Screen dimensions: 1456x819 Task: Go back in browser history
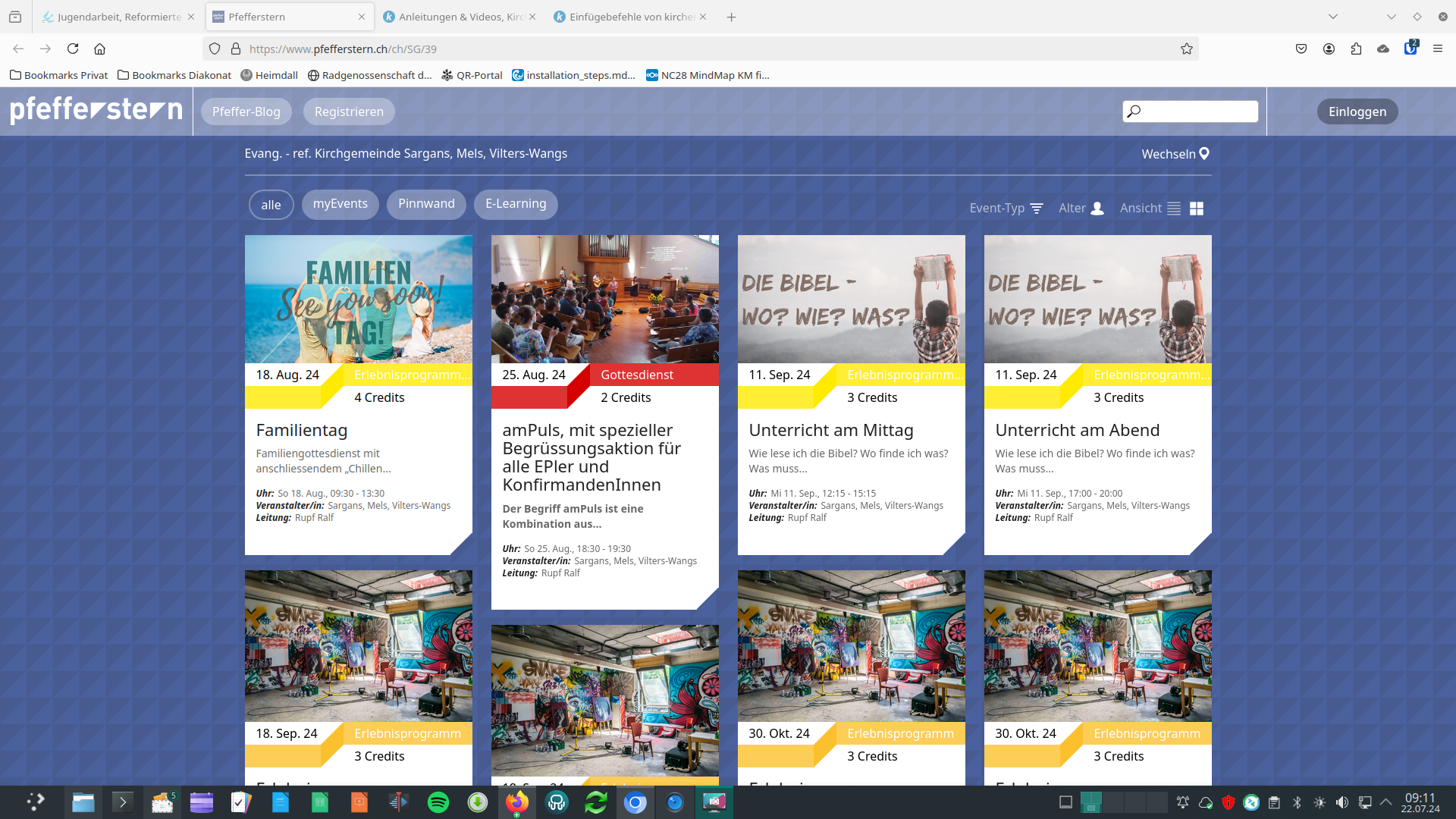pyautogui.click(x=18, y=49)
